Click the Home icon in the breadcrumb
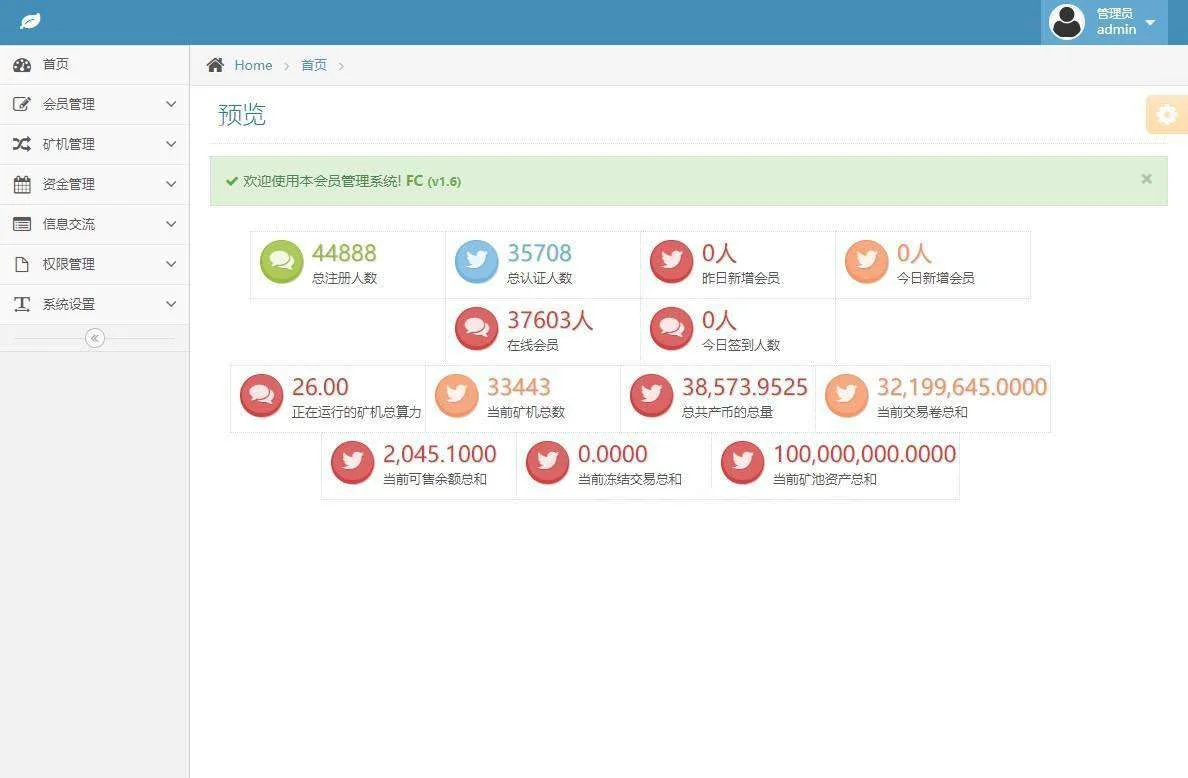This screenshot has height=778, width=1188. tap(215, 64)
